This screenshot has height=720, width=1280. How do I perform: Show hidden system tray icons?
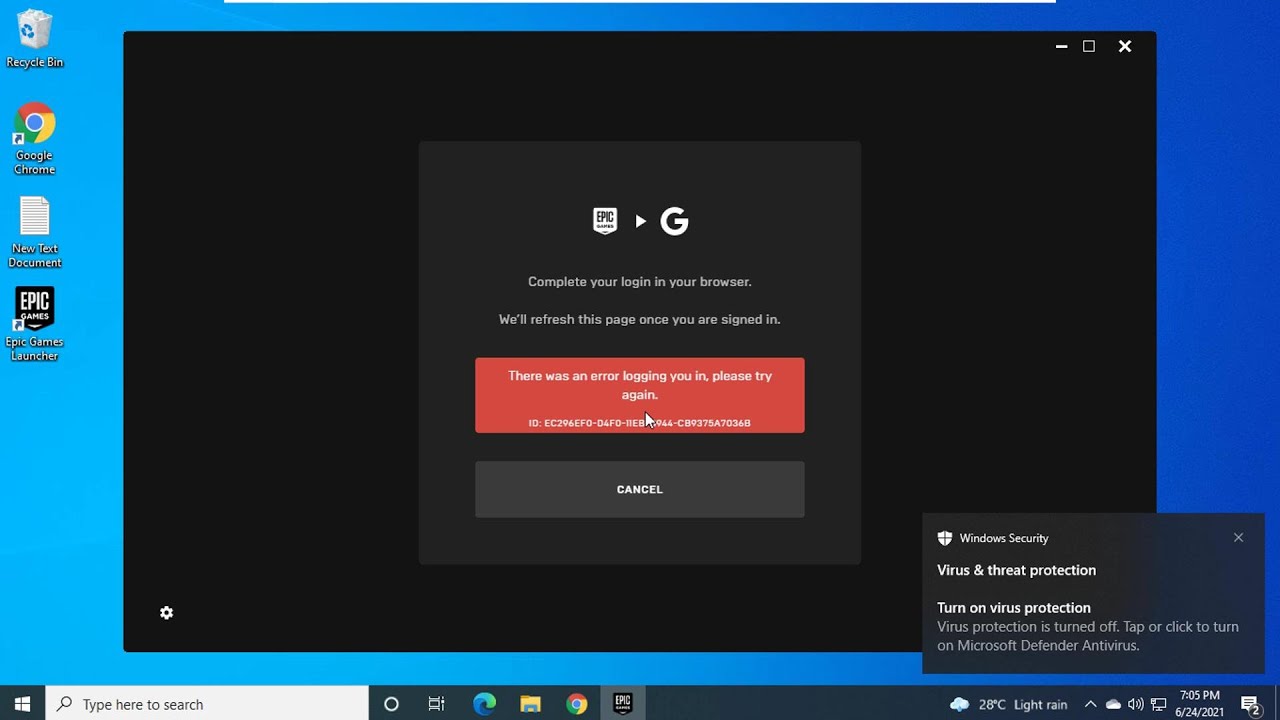pos(1090,704)
